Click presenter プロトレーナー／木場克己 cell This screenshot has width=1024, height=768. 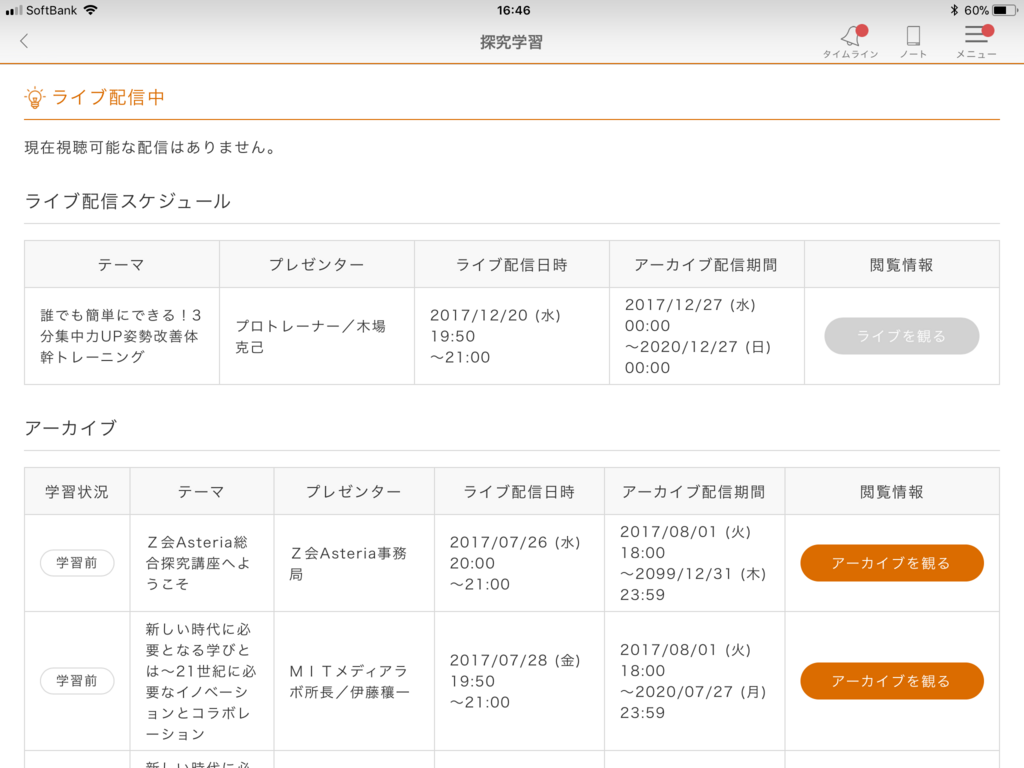pos(317,336)
